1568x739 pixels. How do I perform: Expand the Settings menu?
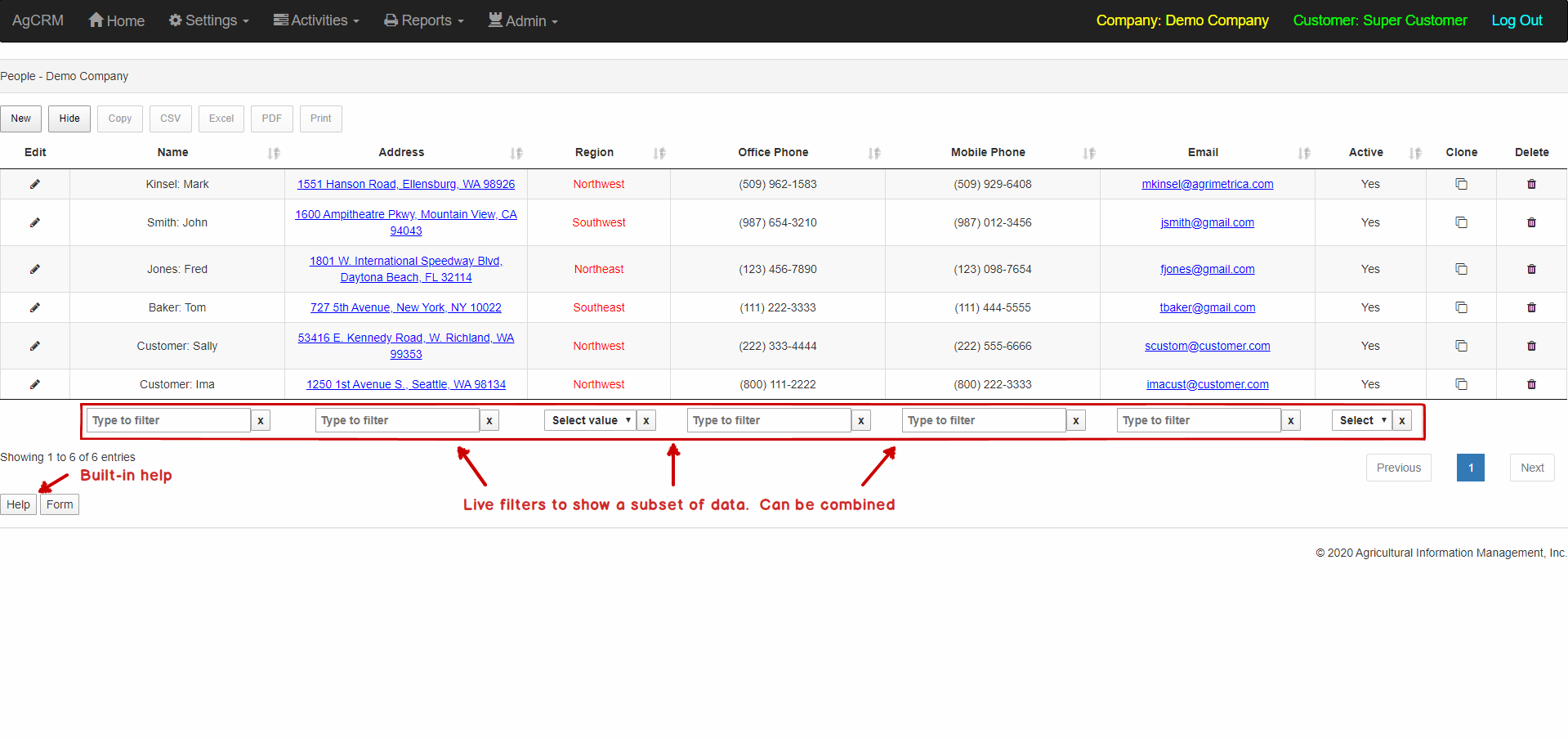point(208,20)
